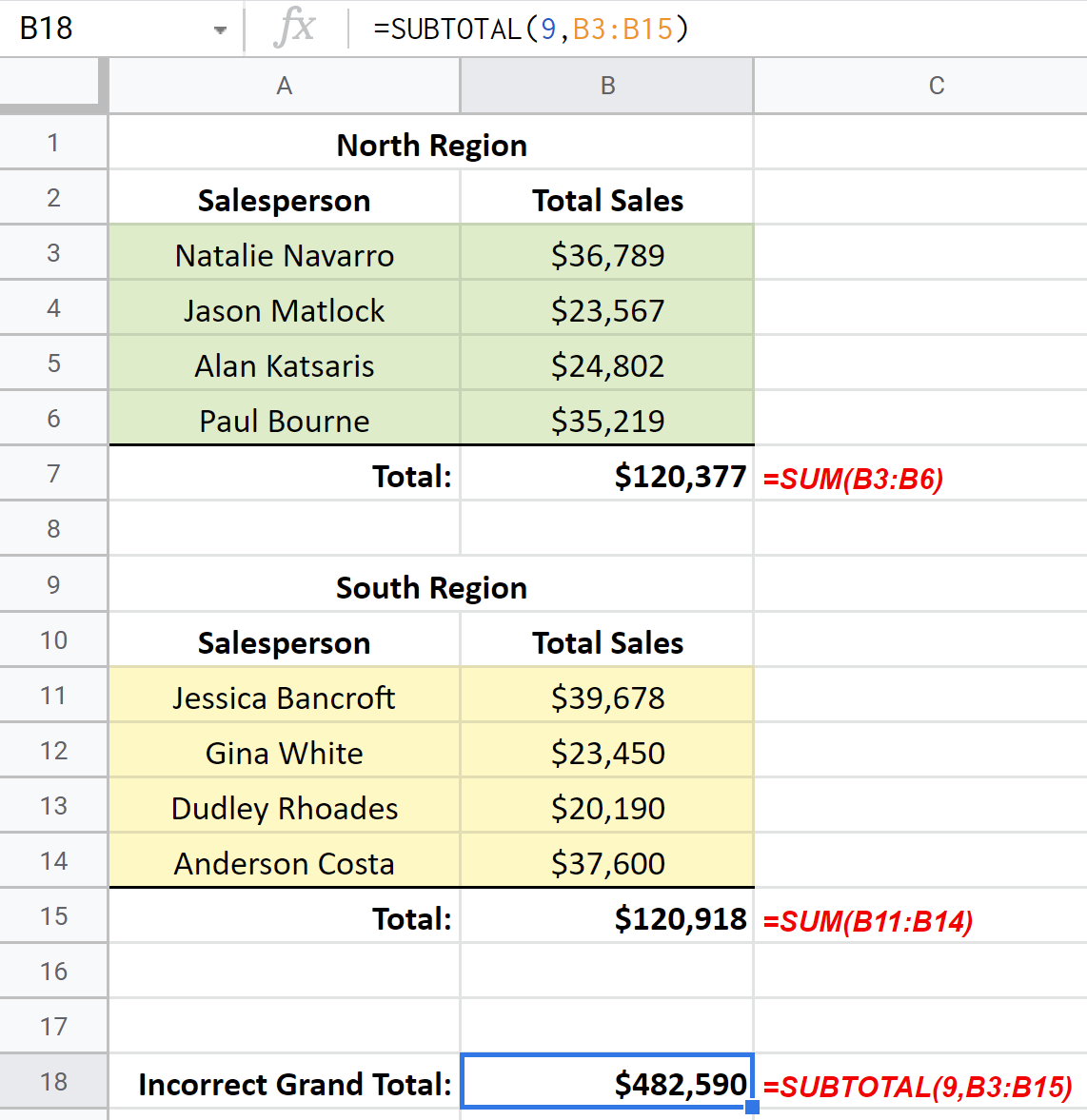Select Total Sales header in row 10
The height and width of the screenshot is (1120, 1087).
click(607, 641)
